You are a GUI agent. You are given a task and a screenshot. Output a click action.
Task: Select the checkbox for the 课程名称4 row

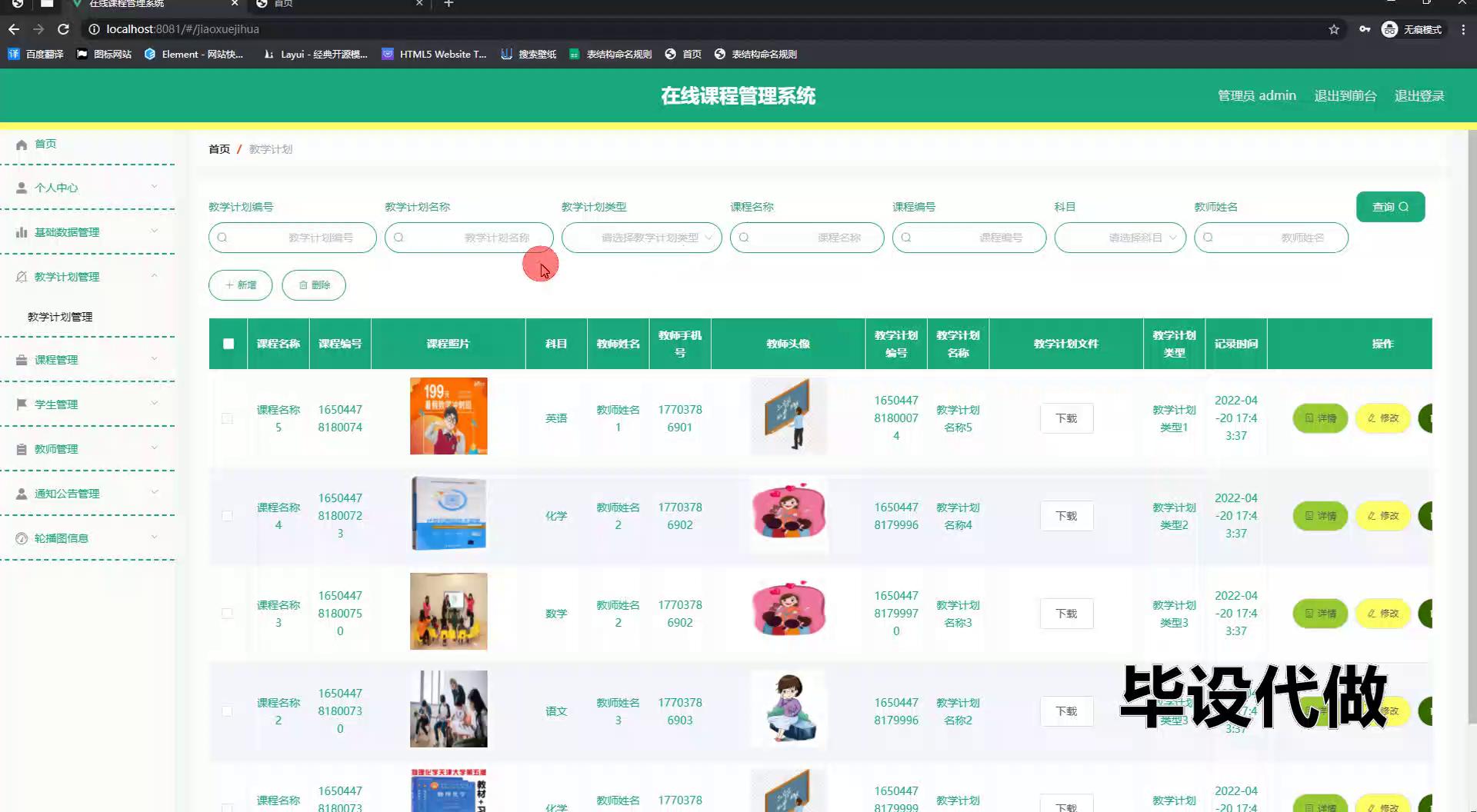tap(227, 516)
